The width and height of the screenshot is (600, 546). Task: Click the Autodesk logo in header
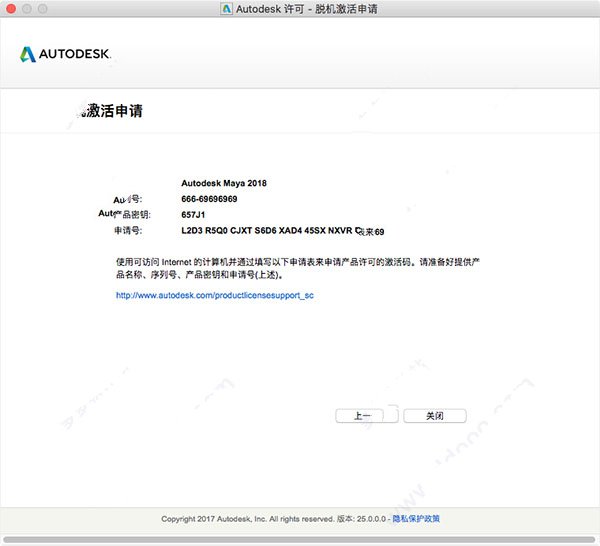[x=65, y=54]
